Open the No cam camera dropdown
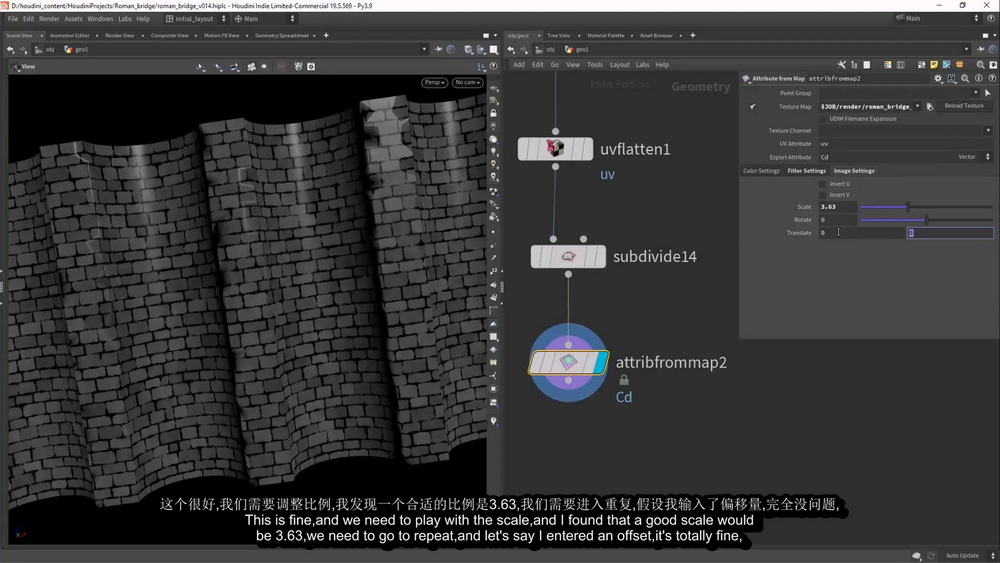The image size is (1000, 563). (467, 82)
